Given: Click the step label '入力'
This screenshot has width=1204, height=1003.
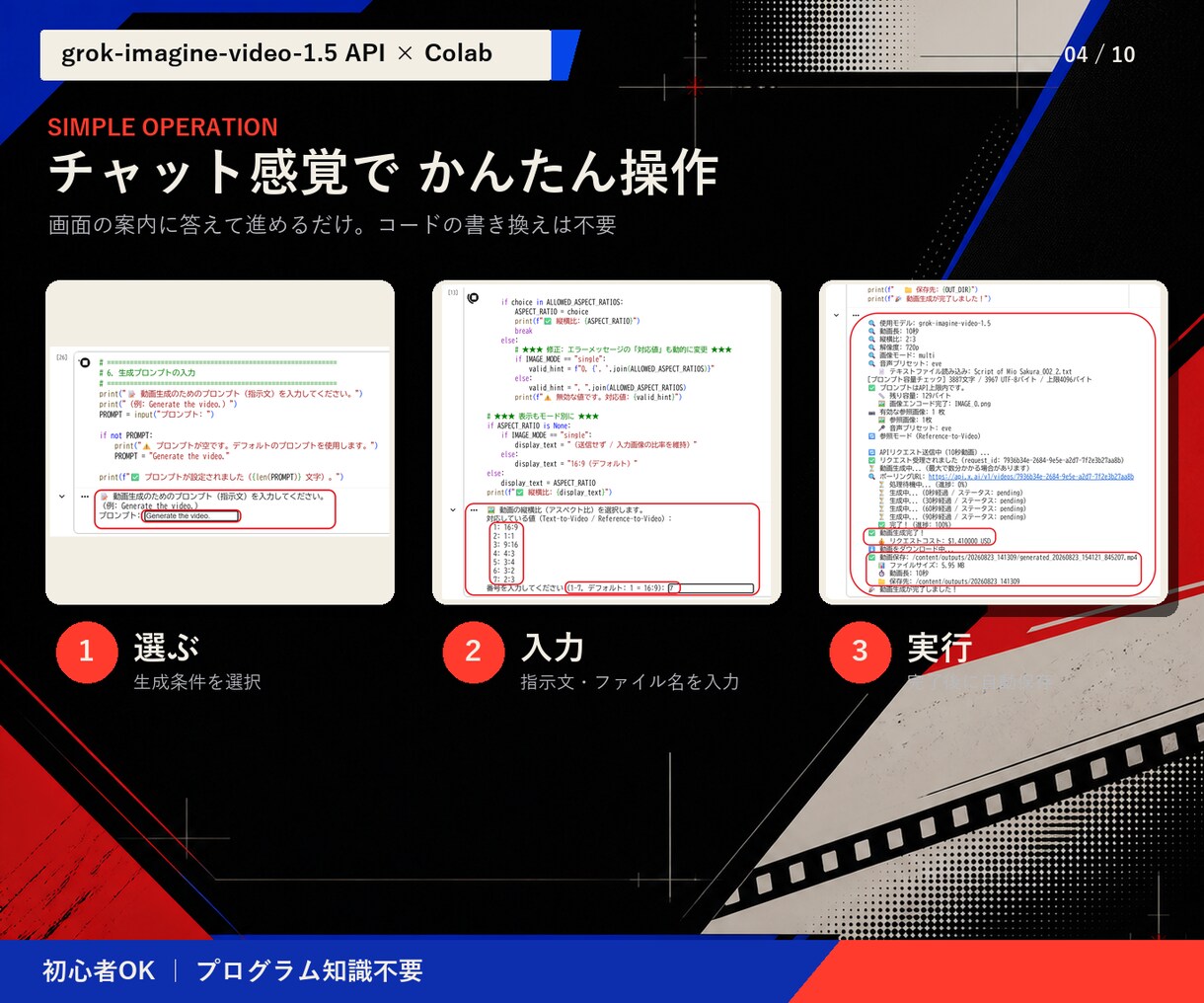Looking at the screenshot, I should [553, 648].
